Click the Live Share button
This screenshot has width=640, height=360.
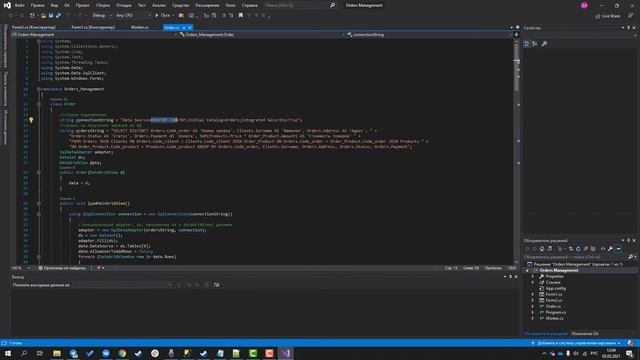pos(608,16)
